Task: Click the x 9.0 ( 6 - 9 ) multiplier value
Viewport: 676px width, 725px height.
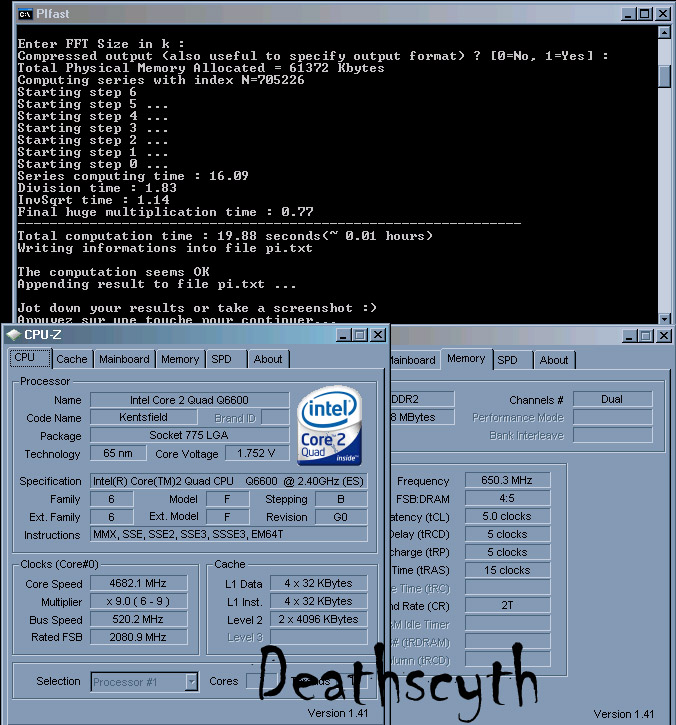Action: (139, 601)
